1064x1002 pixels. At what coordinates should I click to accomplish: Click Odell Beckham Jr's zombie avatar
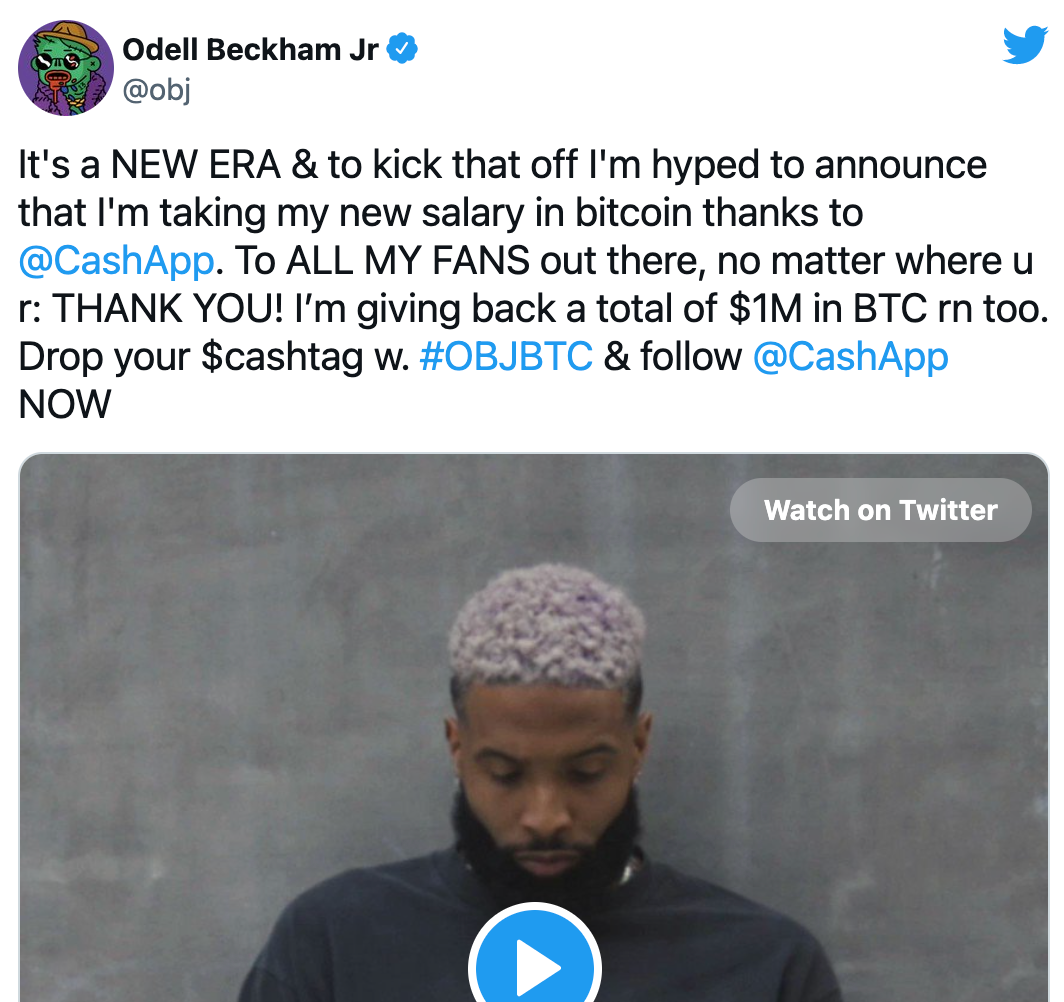pos(66,68)
